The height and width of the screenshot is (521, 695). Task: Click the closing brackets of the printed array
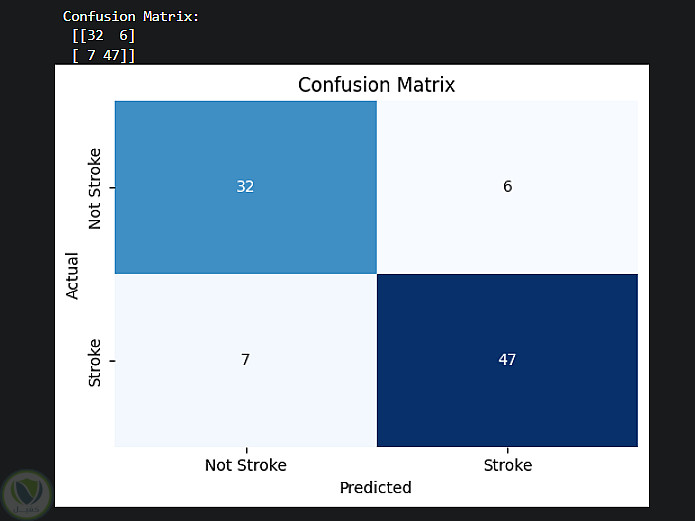click(129, 55)
